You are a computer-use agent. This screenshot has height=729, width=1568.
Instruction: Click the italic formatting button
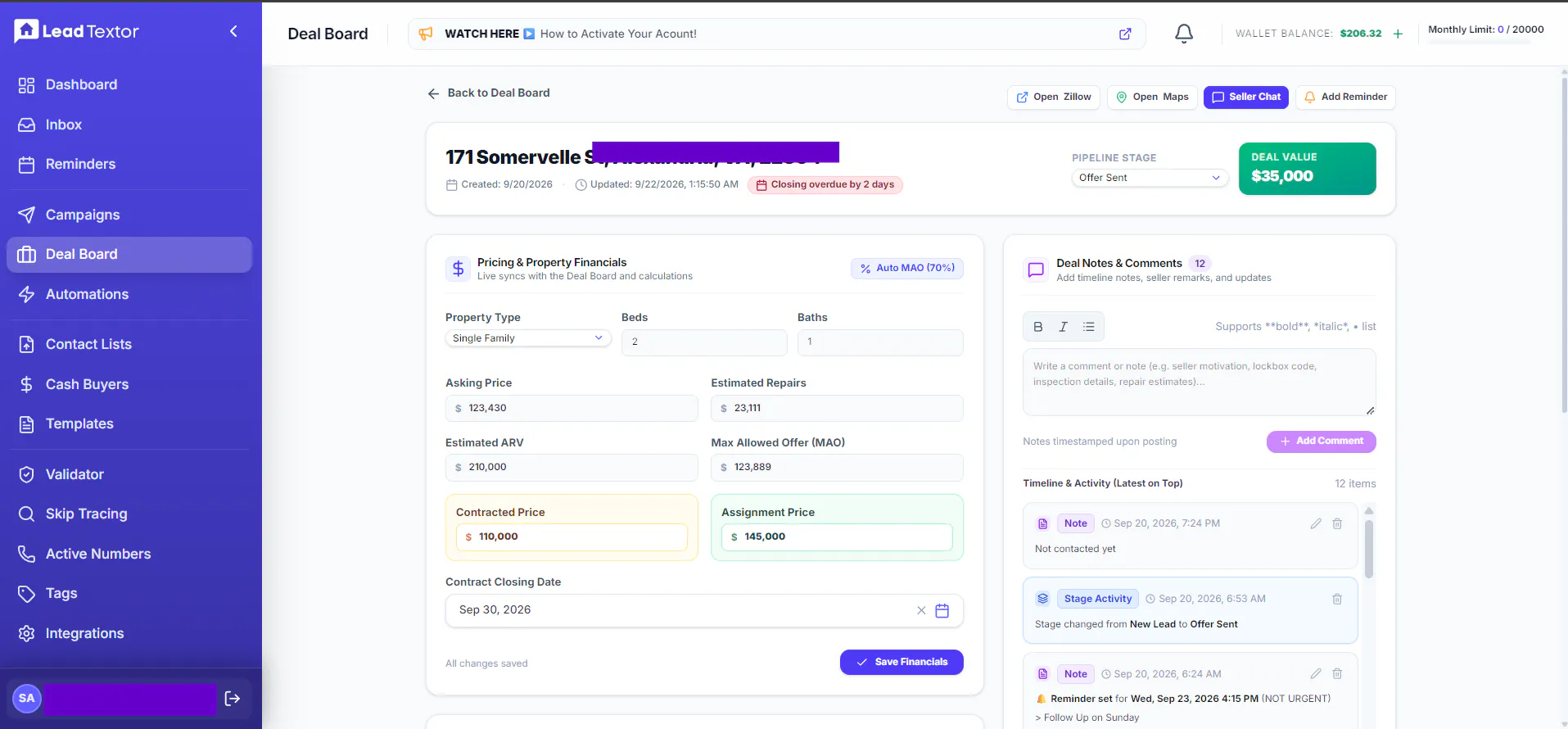(x=1064, y=326)
